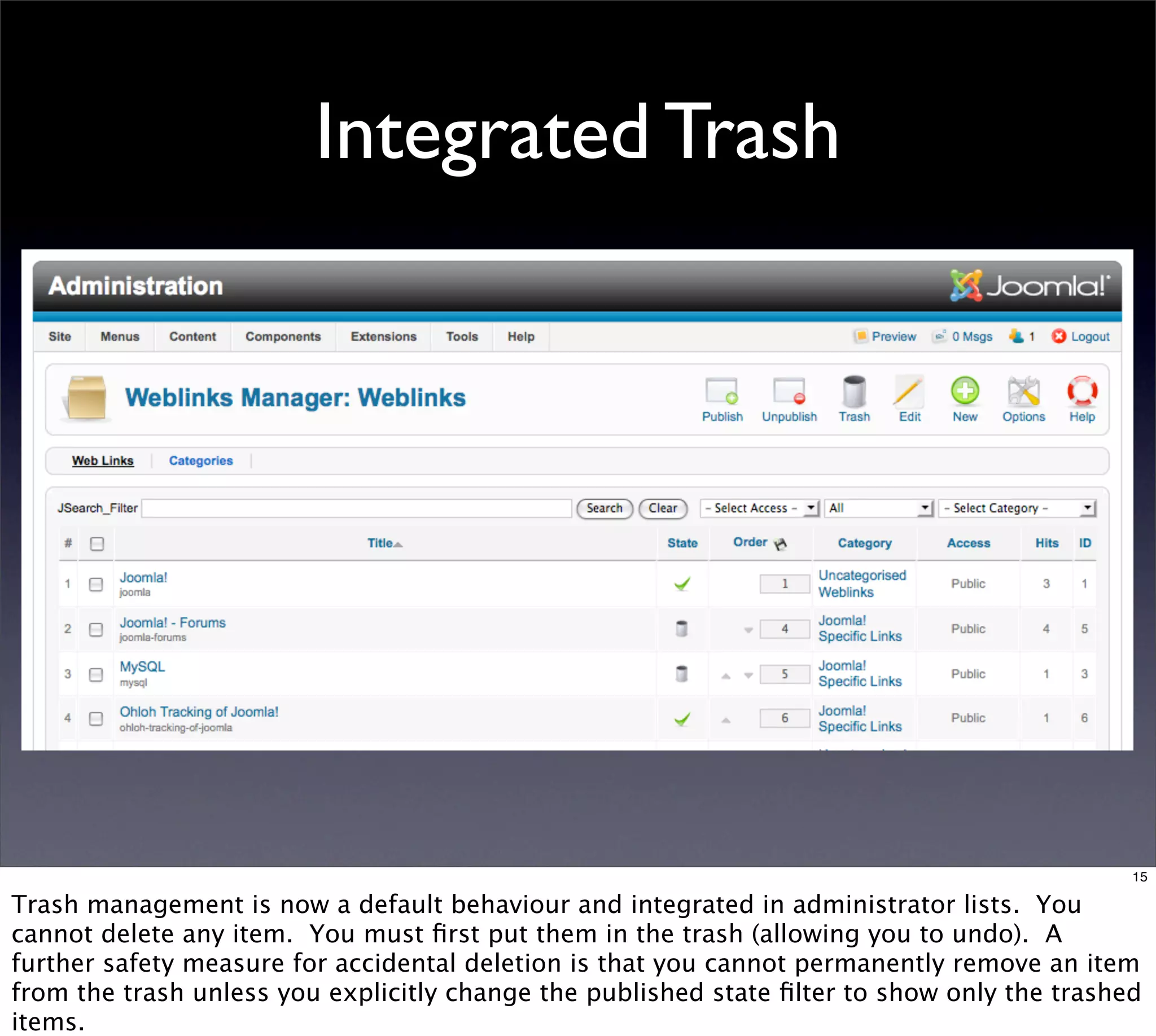The width and height of the screenshot is (1156, 1036).
Task: Click the order field showing 4
Action: point(785,629)
